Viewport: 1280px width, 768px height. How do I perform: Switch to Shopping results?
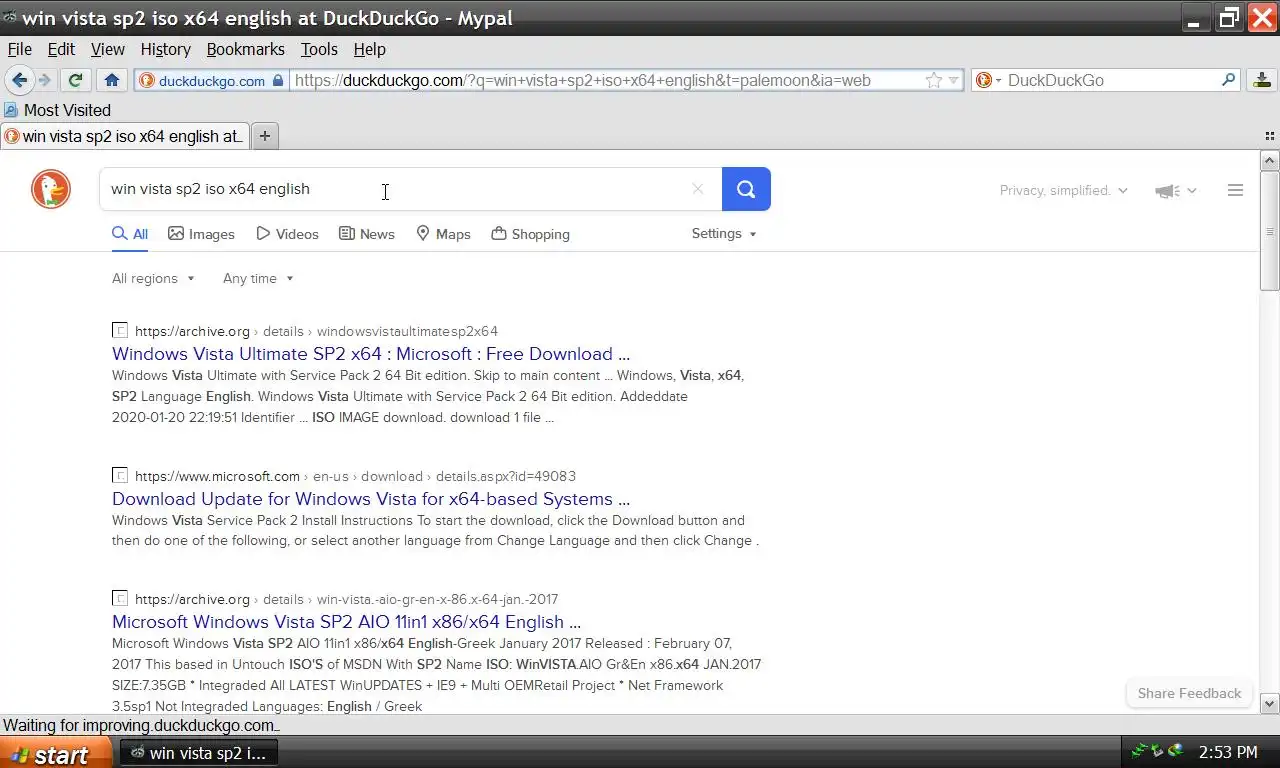[531, 234]
